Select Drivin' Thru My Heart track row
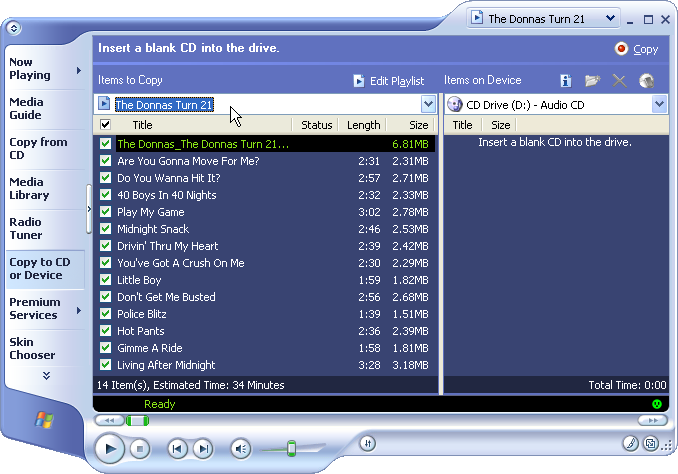Screen dimensions: 678x474 pyautogui.click(x=264, y=246)
